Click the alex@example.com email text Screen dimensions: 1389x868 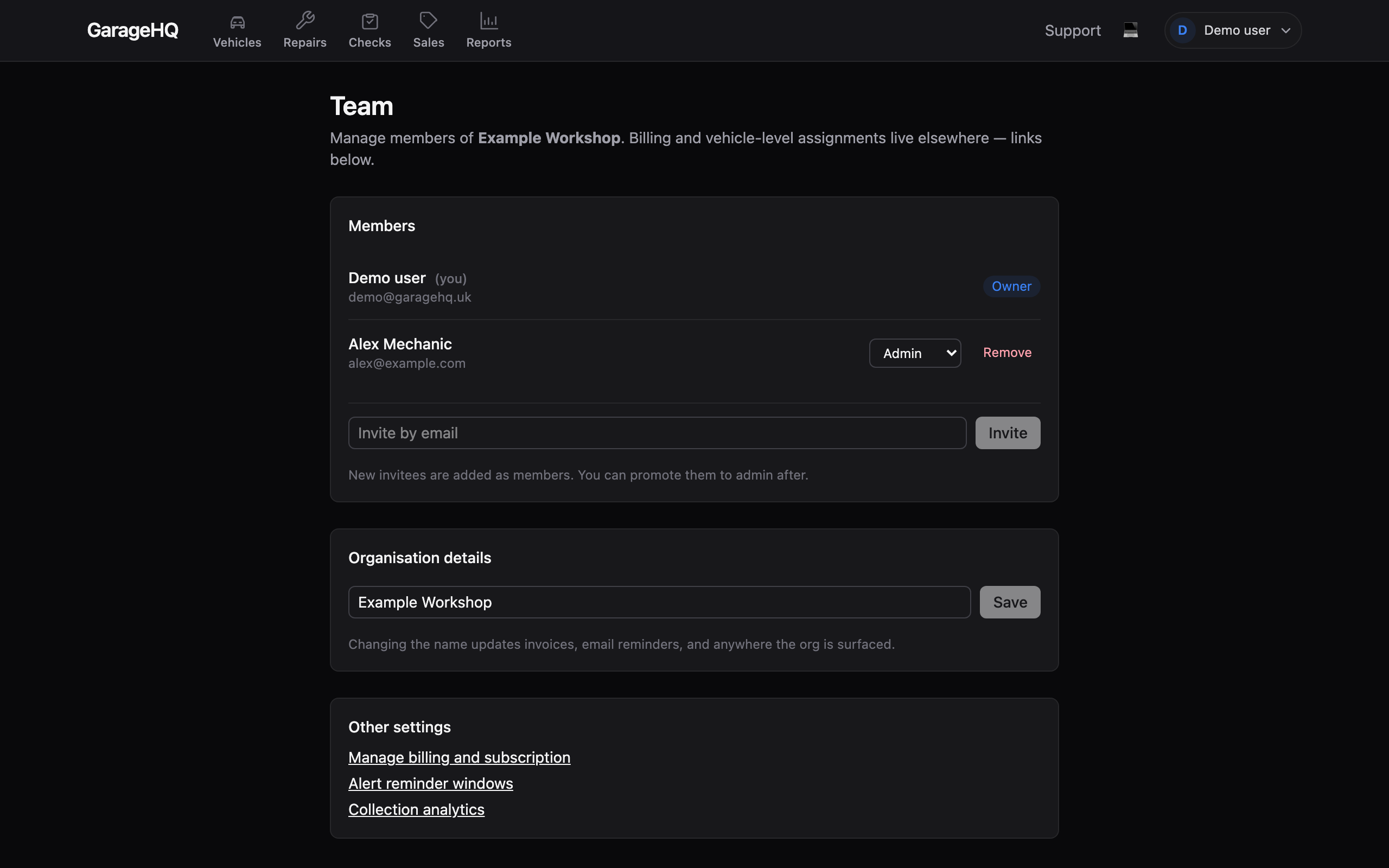[x=407, y=363]
